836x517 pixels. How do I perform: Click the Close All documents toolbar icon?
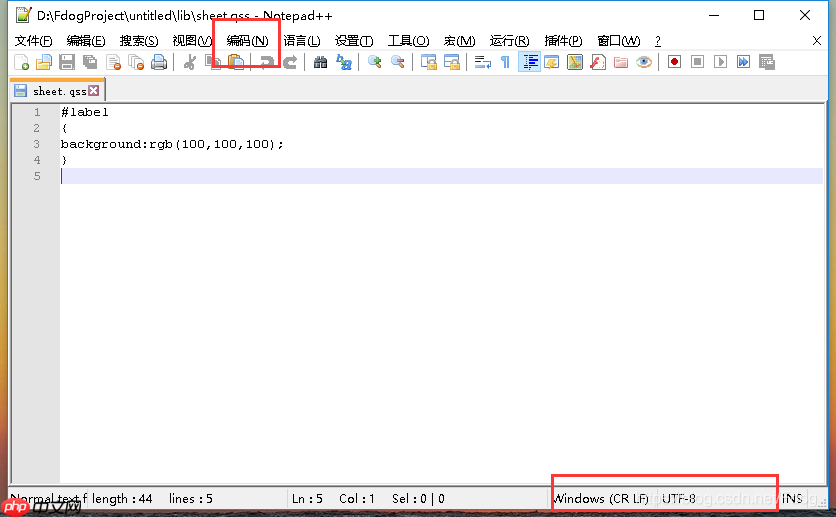136,62
